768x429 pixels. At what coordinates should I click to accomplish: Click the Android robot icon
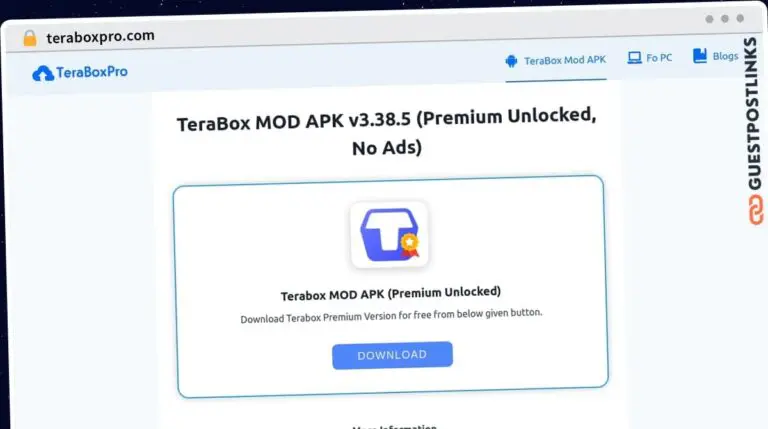pyautogui.click(x=511, y=61)
